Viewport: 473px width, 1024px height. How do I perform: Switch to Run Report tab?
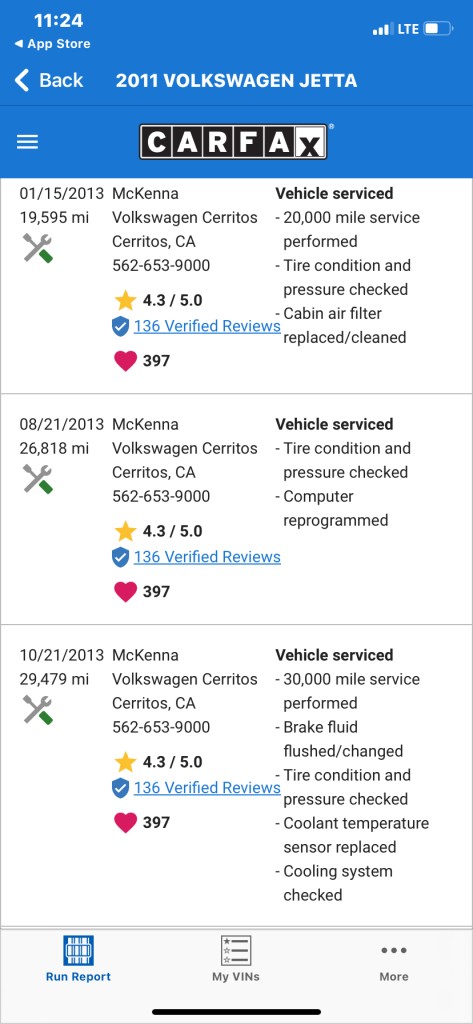[x=78, y=959]
